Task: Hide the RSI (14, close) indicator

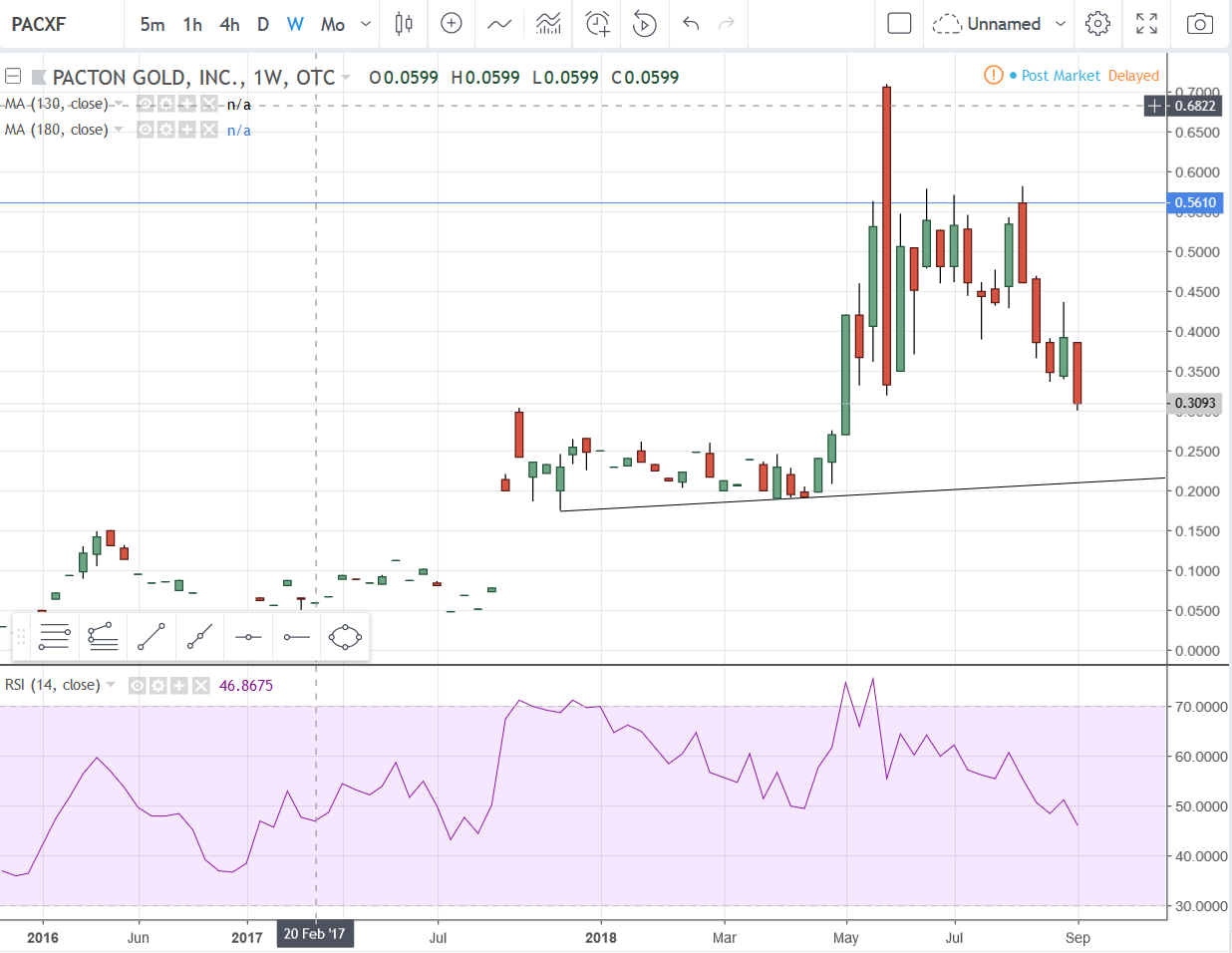Action: [x=138, y=686]
